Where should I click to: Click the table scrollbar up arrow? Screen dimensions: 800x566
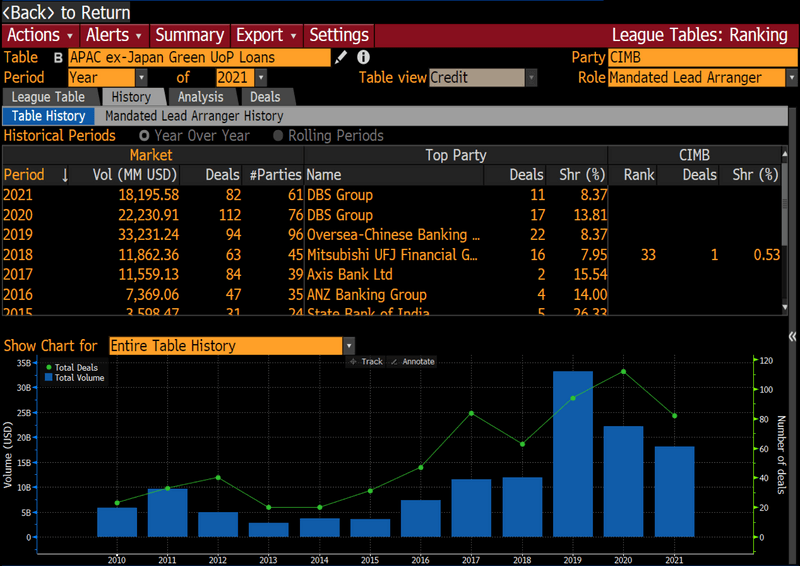[x=785, y=154]
